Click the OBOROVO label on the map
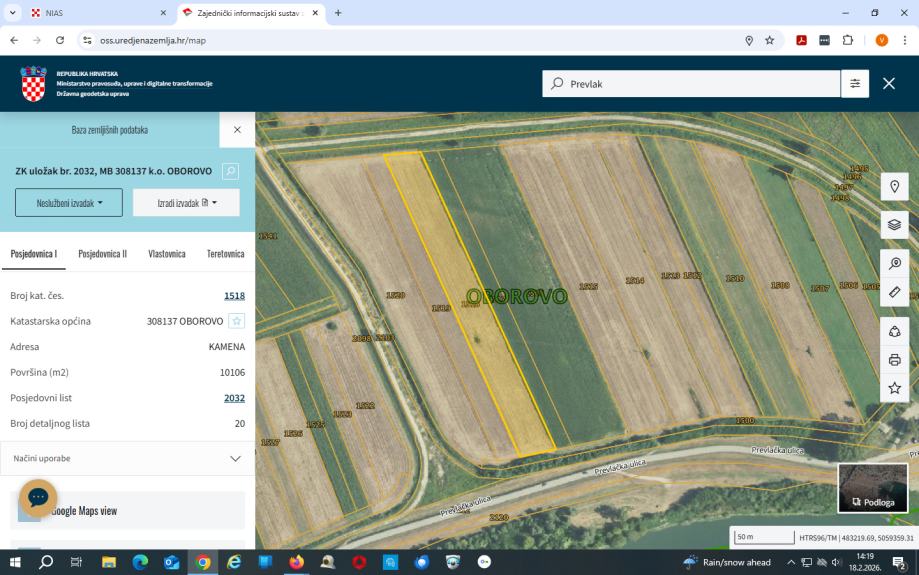This screenshot has width=919, height=575. (x=517, y=297)
